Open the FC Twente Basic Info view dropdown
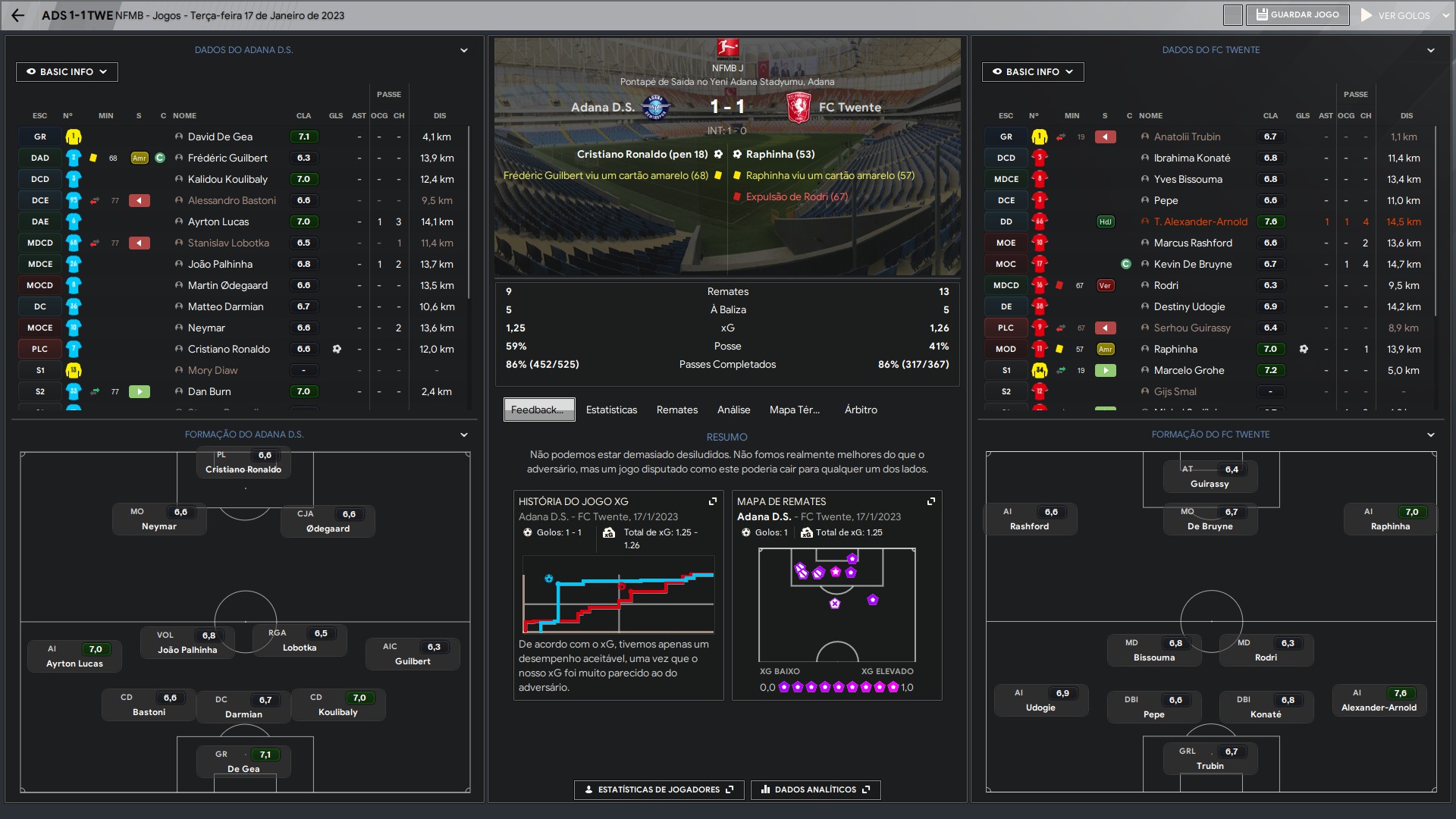This screenshot has width=1456, height=819. (1033, 72)
